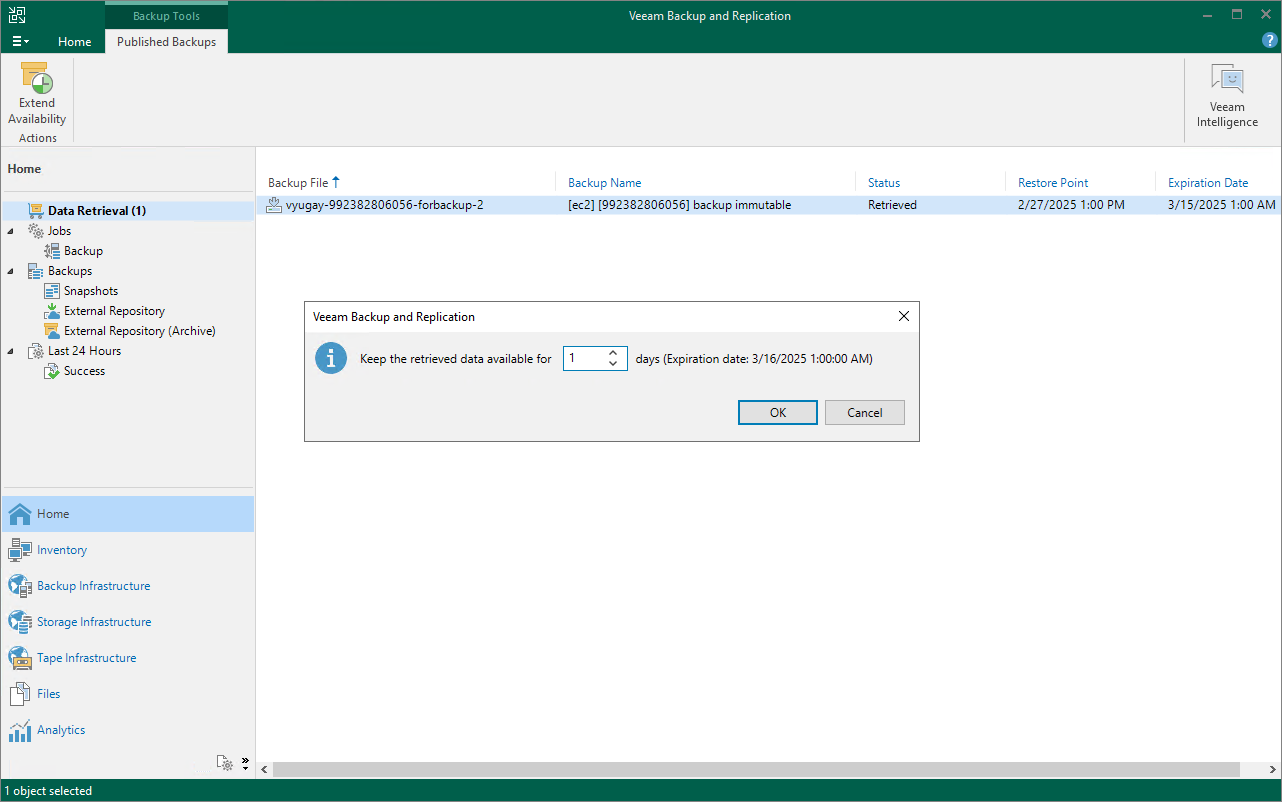Click the Backup Tools contextual tab
The height and width of the screenshot is (802, 1282).
(x=166, y=16)
